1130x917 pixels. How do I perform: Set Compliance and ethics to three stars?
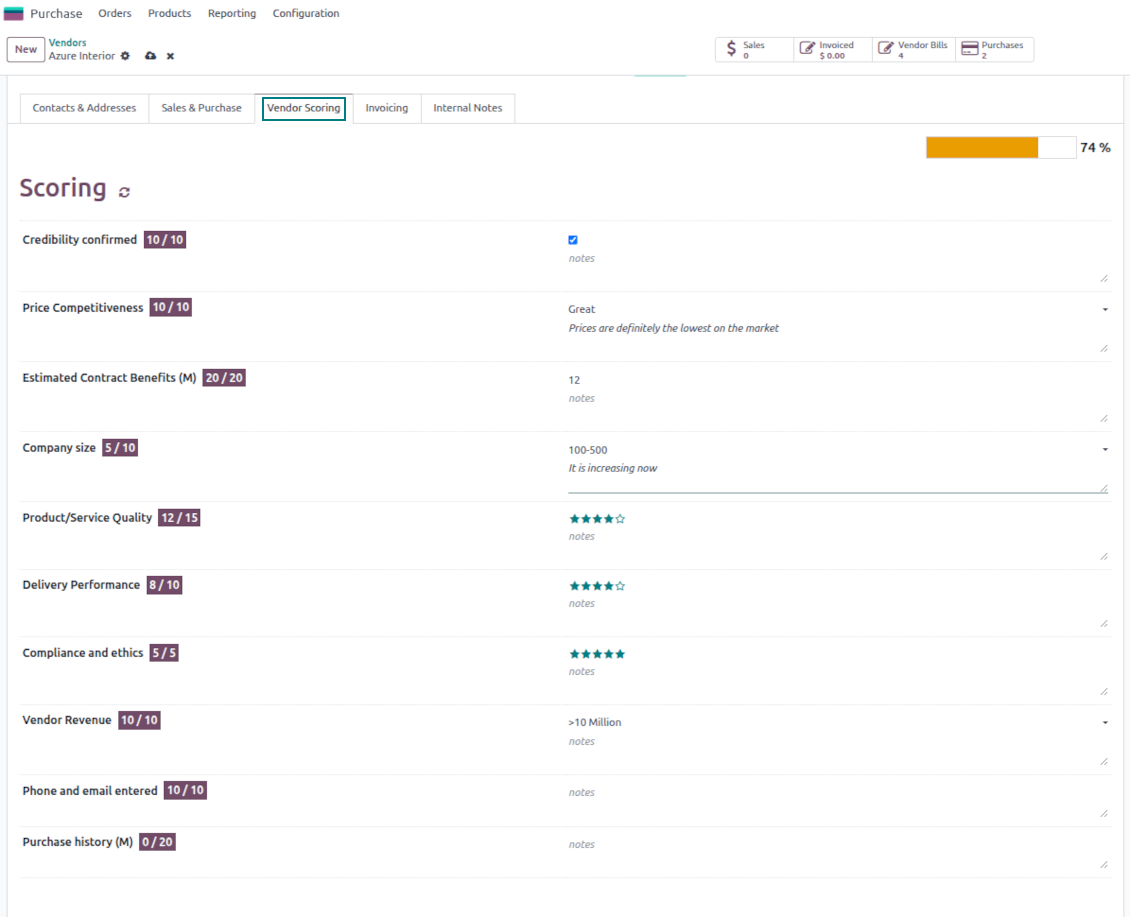597,655
